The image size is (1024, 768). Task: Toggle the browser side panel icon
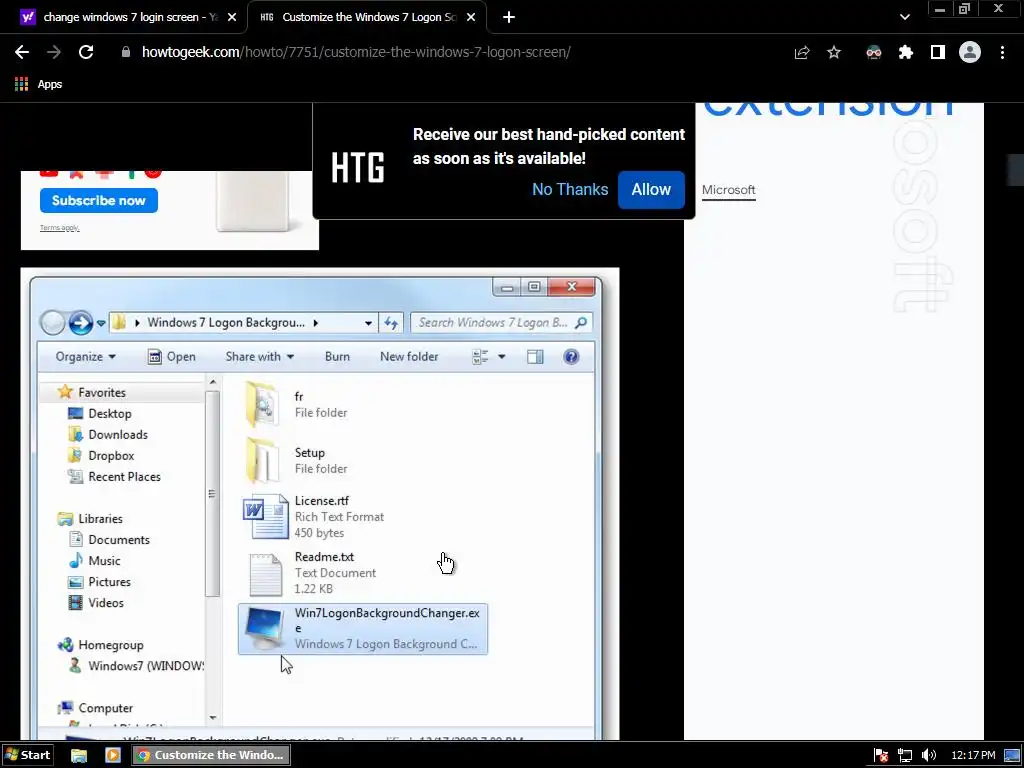pos(938,52)
